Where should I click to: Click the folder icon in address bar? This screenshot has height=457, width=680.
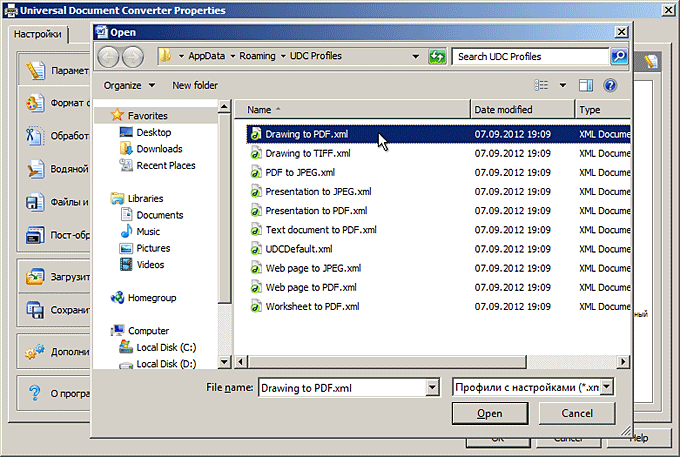(165, 56)
